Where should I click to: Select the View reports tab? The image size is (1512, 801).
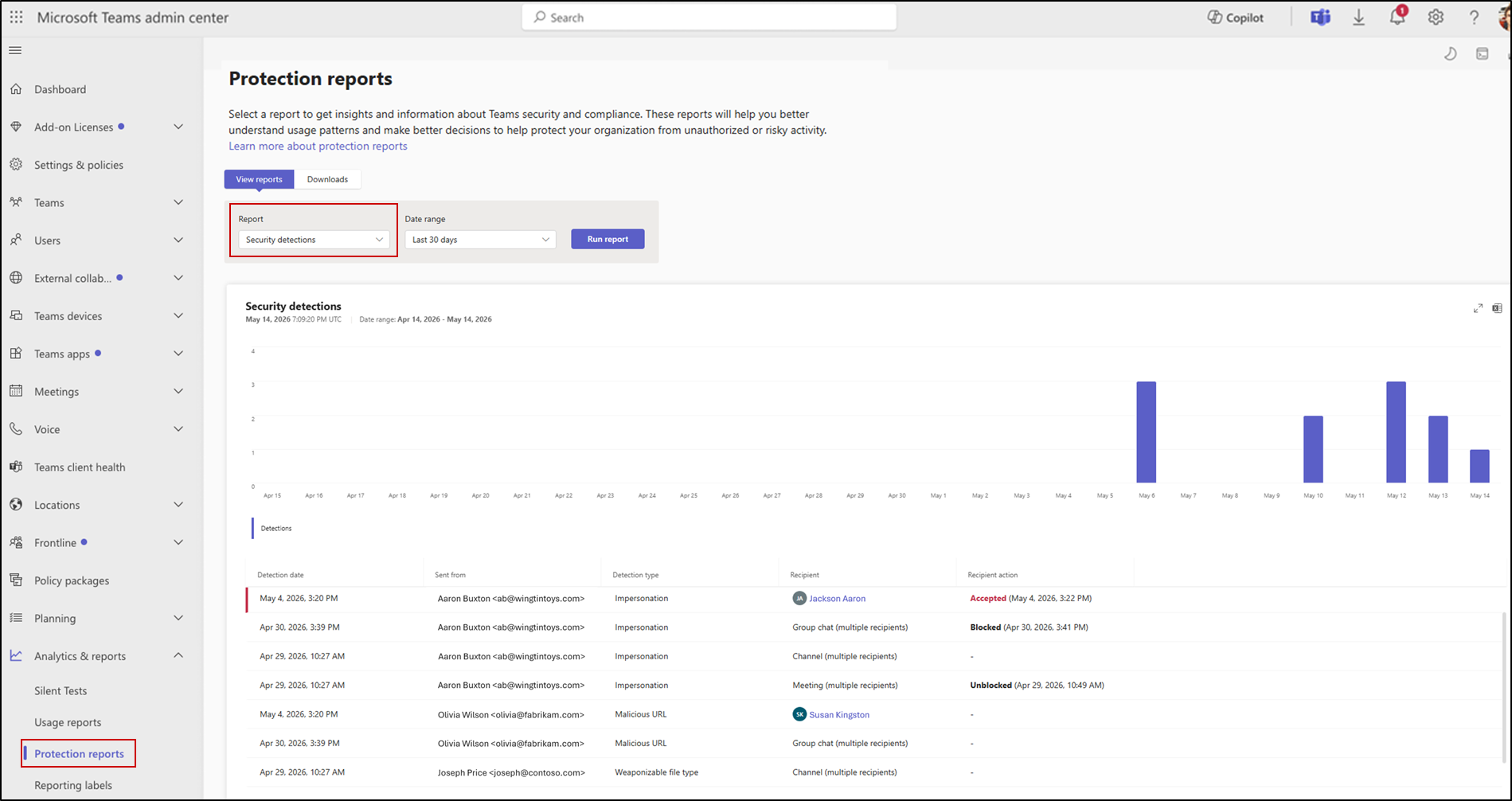click(x=259, y=179)
